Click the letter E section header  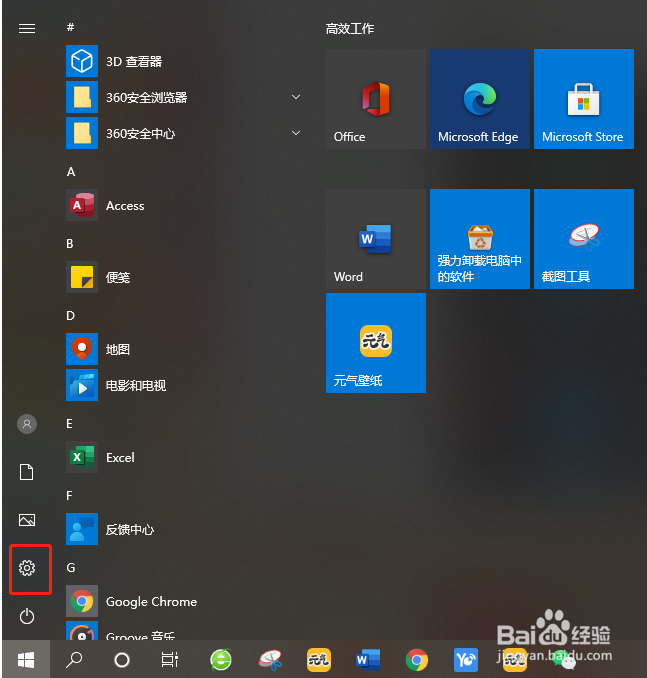point(69,423)
